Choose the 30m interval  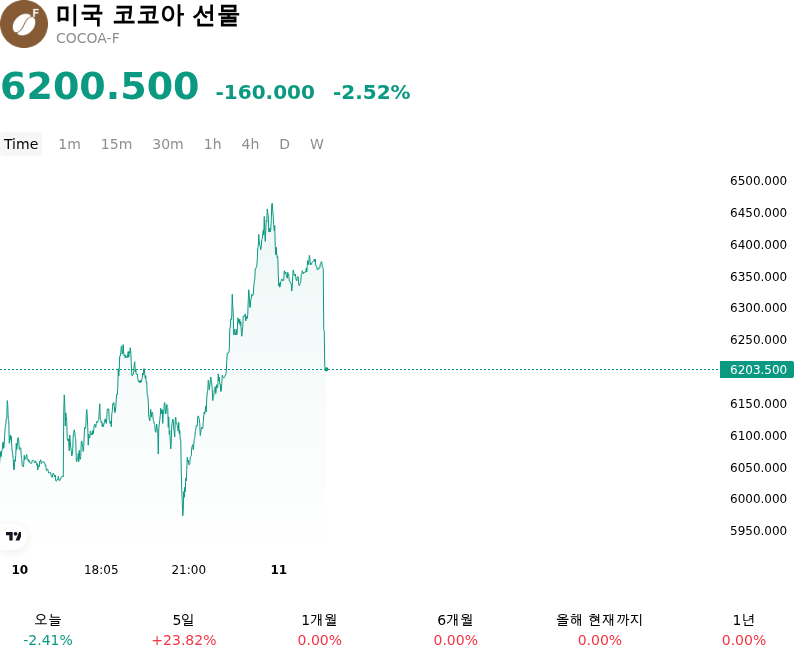tap(168, 144)
